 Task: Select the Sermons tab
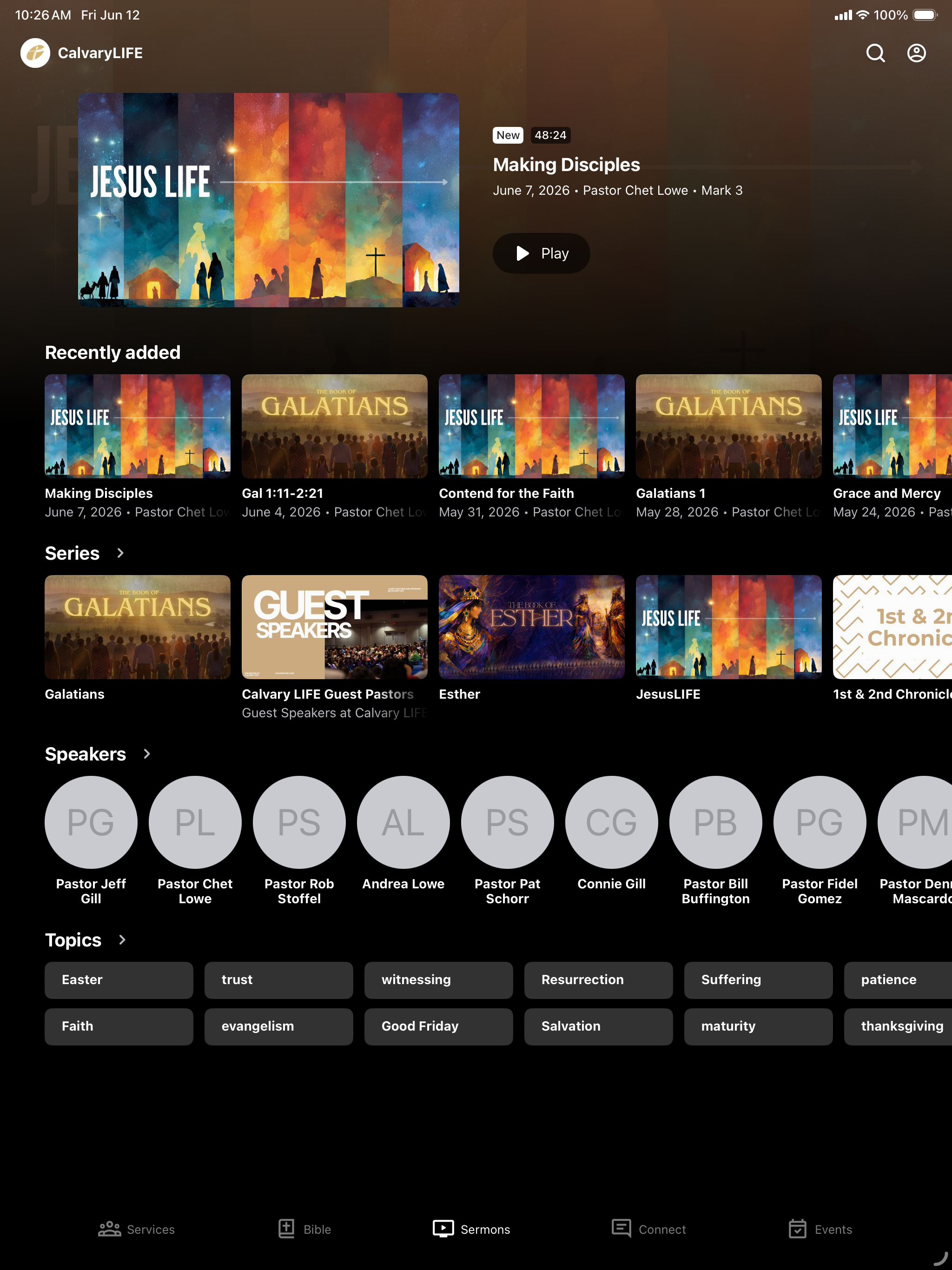click(471, 1229)
